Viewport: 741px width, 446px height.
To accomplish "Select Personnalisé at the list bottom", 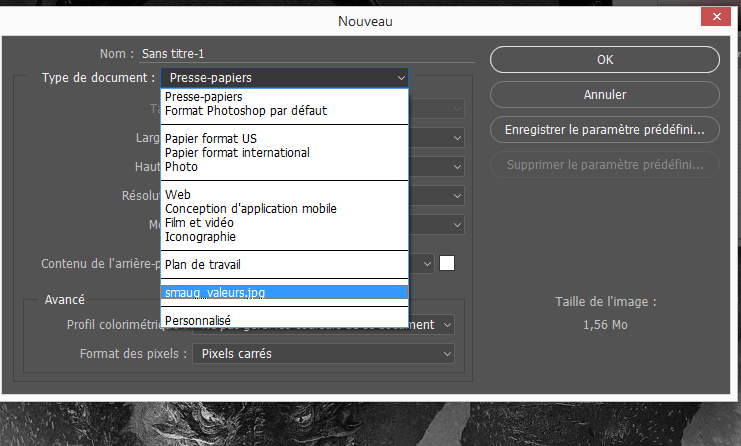I will (199, 321).
